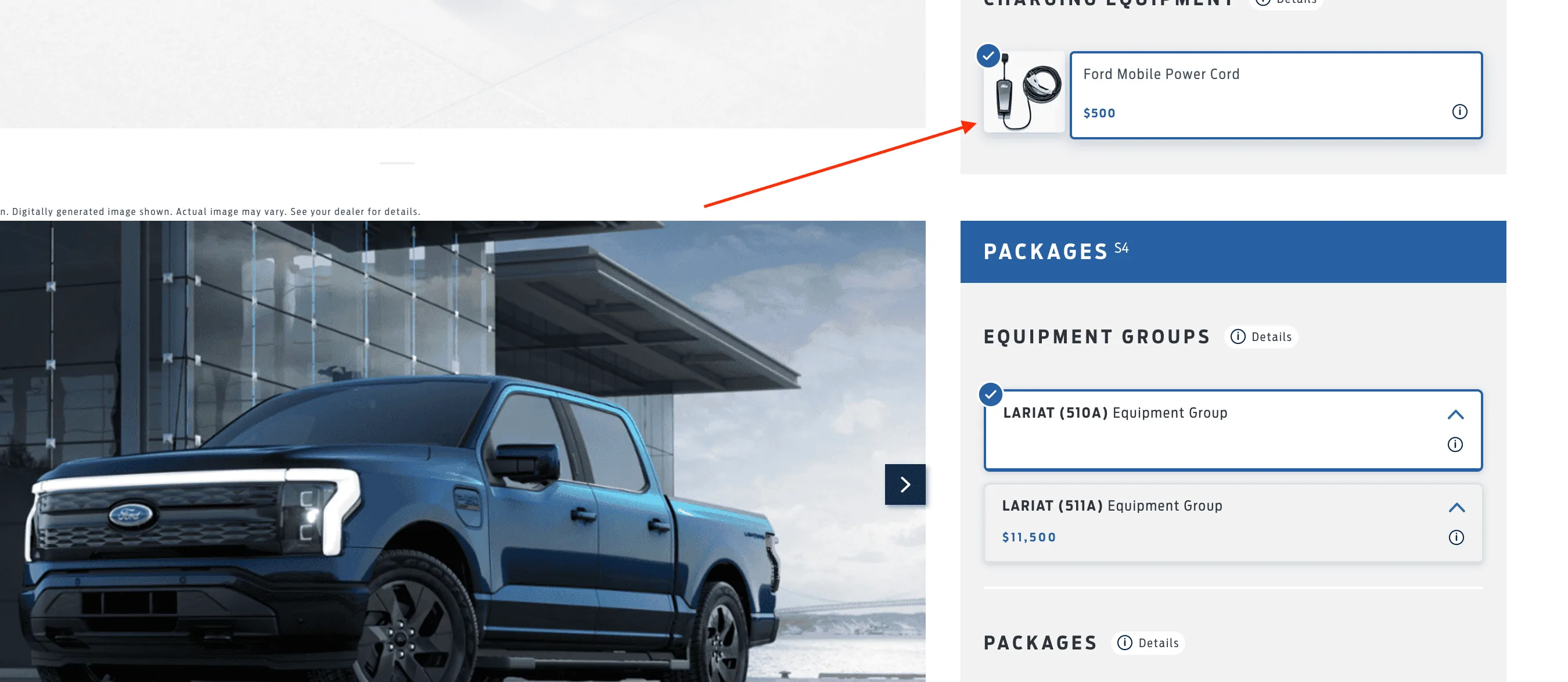Open Charging Equipment Details info

[x=1286, y=2]
